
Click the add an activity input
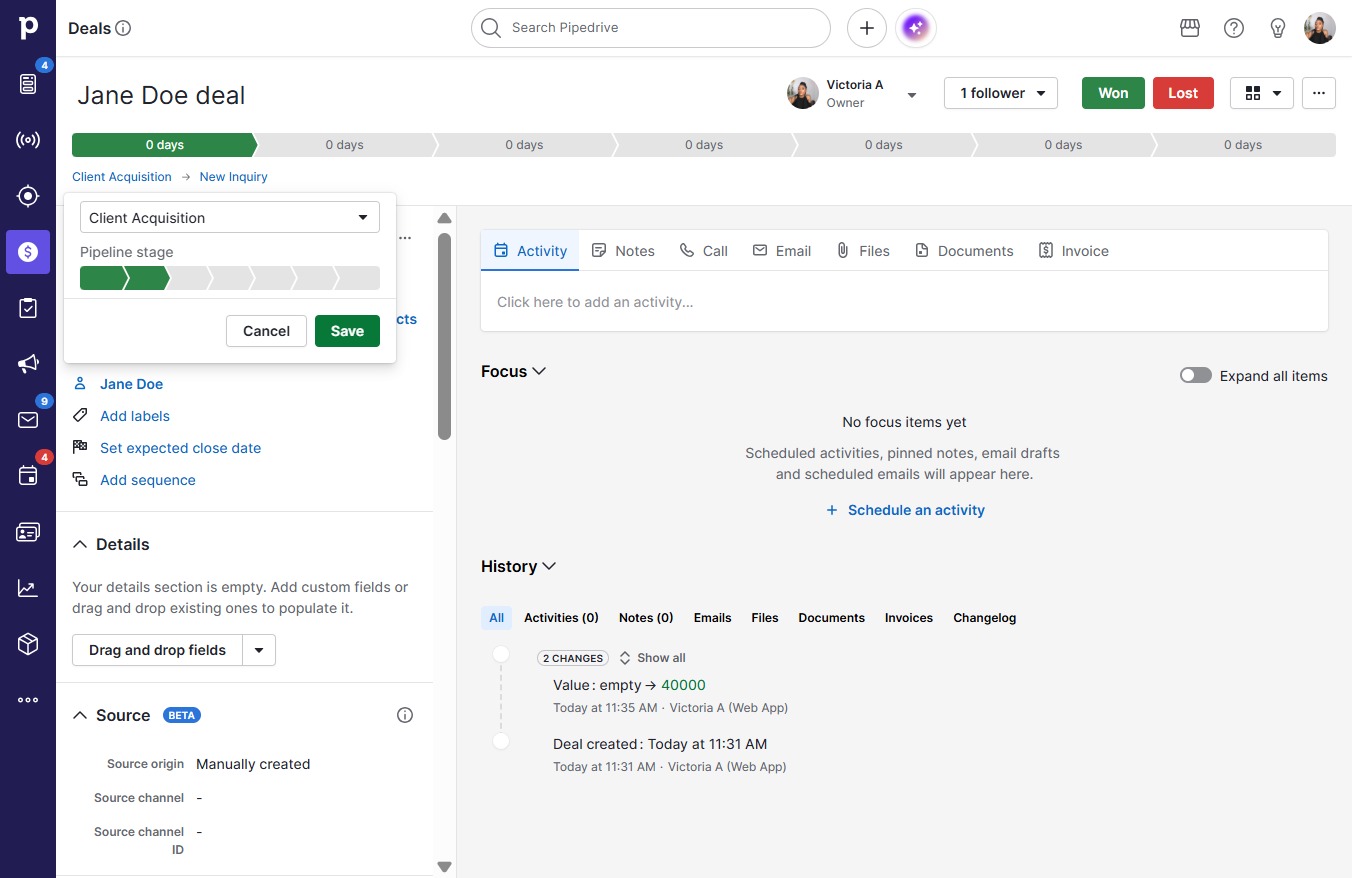(904, 302)
